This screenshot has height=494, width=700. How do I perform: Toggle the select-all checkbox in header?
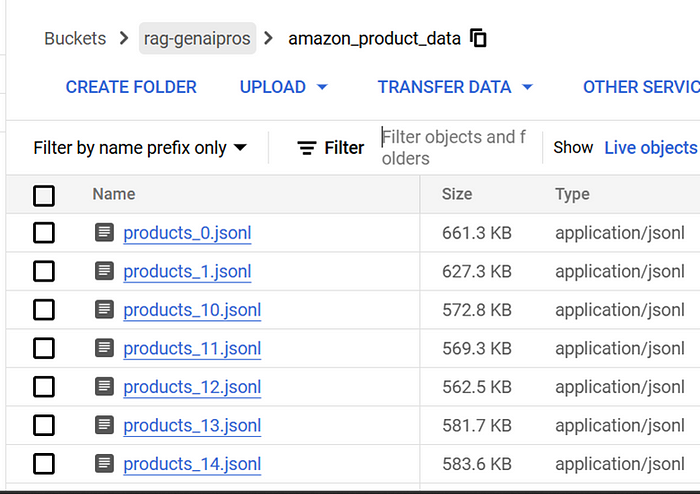point(44,195)
